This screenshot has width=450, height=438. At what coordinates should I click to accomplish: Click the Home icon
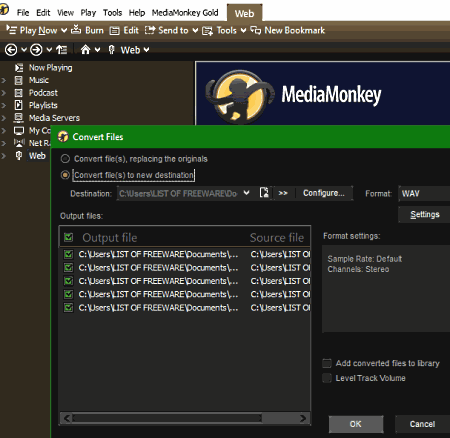pyautogui.click(x=85, y=50)
